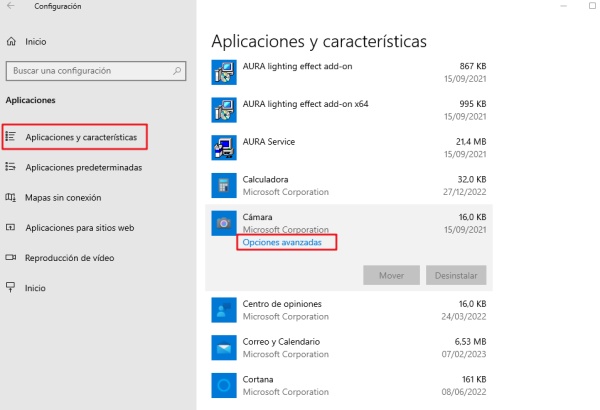This screenshot has height=410, width=600.
Task: Open Aplicaciones y características section
Action: pyautogui.click(x=86, y=136)
